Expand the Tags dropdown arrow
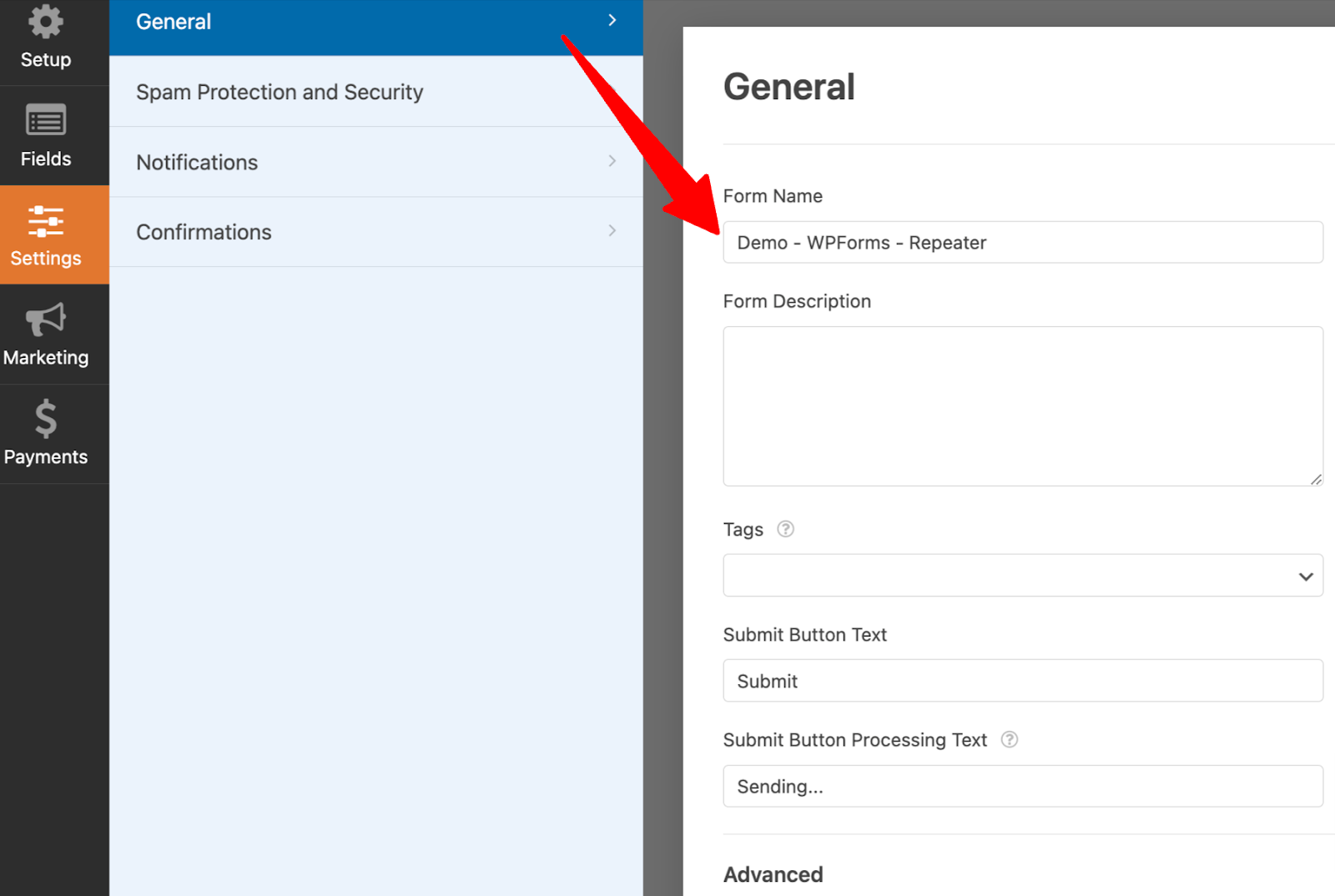 [1306, 576]
